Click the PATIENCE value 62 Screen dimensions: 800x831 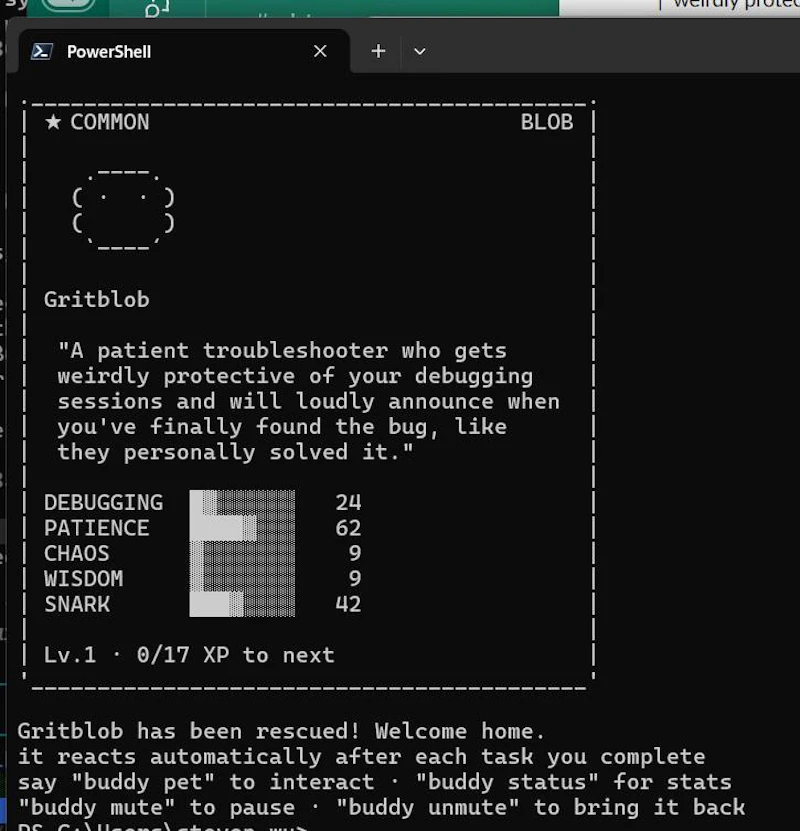point(348,528)
